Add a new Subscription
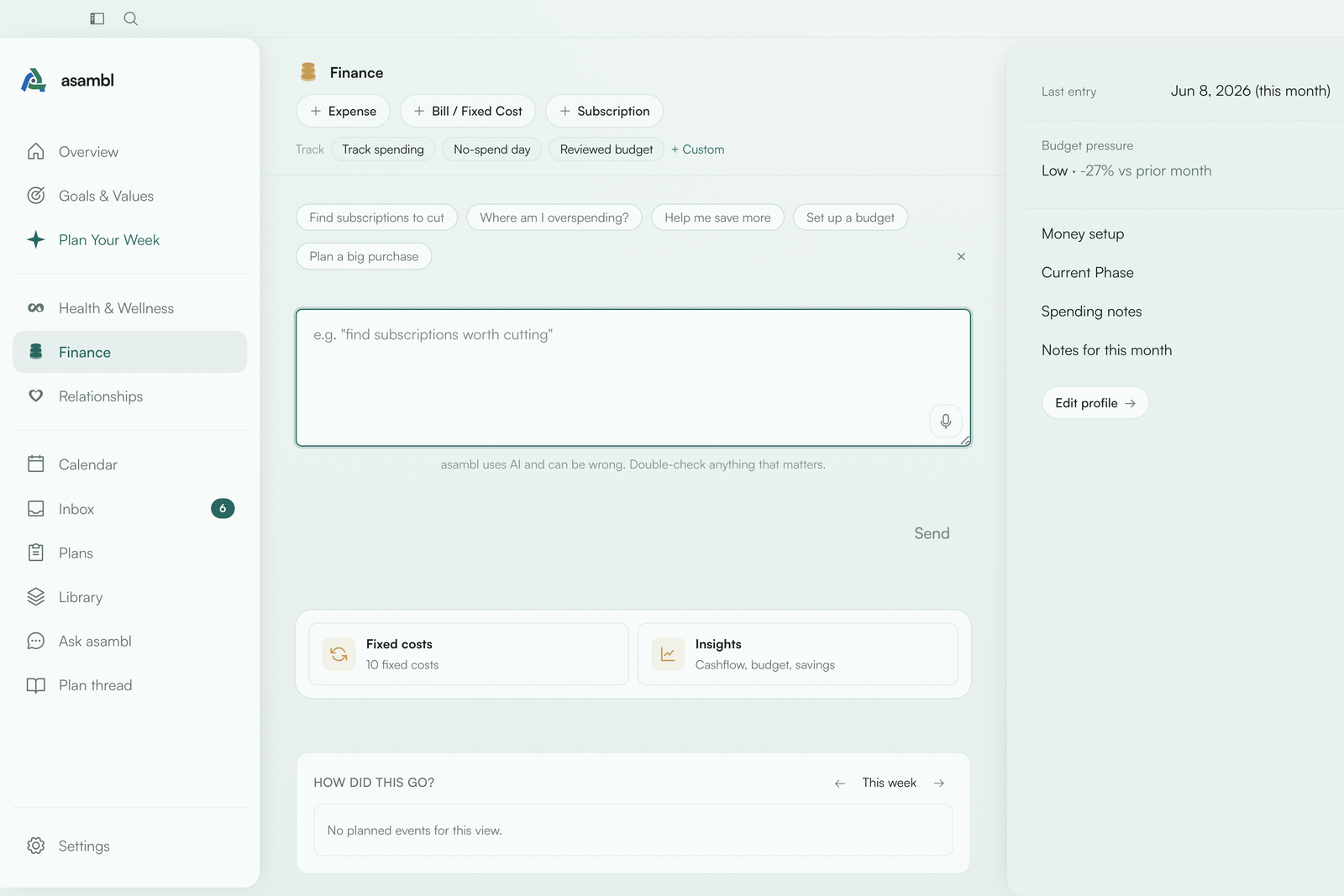Image resolution: width=1344 pixels, height=896 pixels. click(605, 111)
